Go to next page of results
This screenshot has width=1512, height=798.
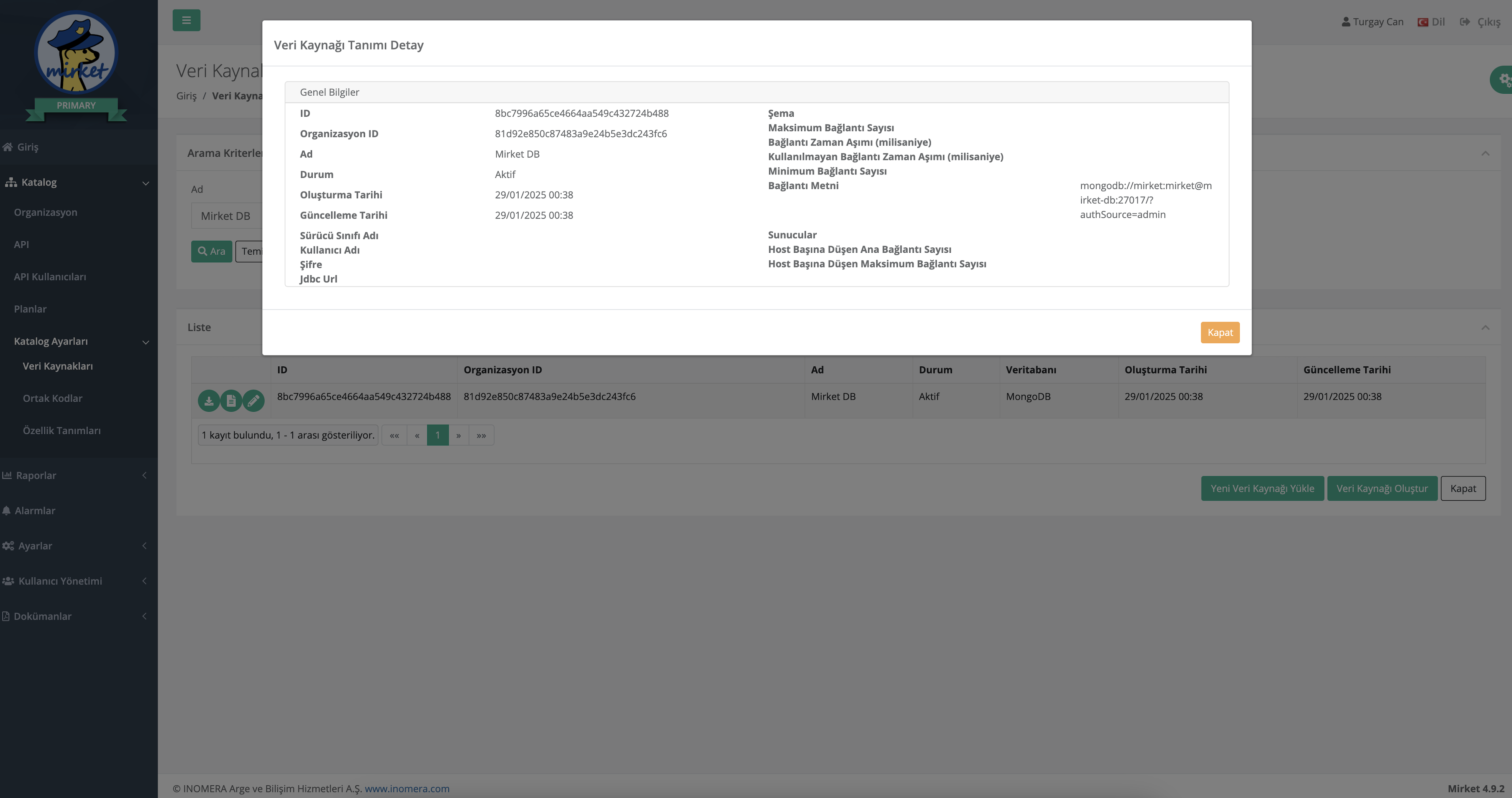tap(458, 435)
